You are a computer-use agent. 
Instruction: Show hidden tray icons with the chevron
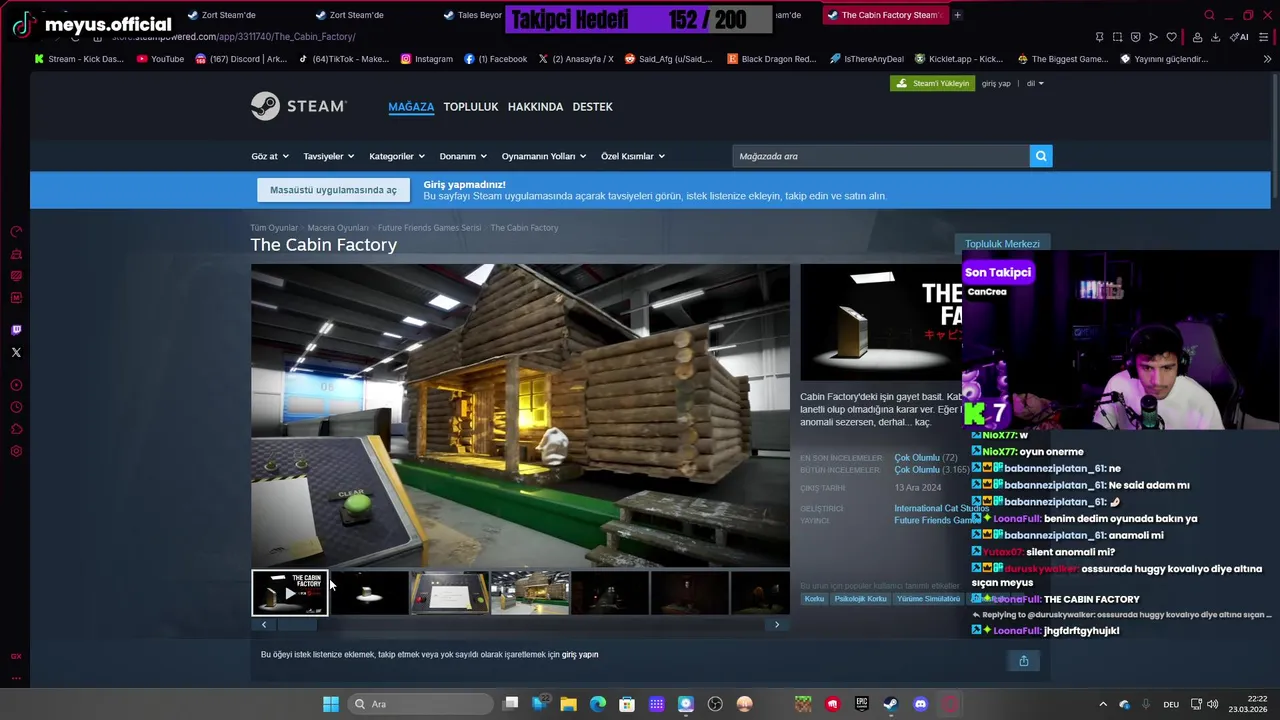tap(1103, 704)
